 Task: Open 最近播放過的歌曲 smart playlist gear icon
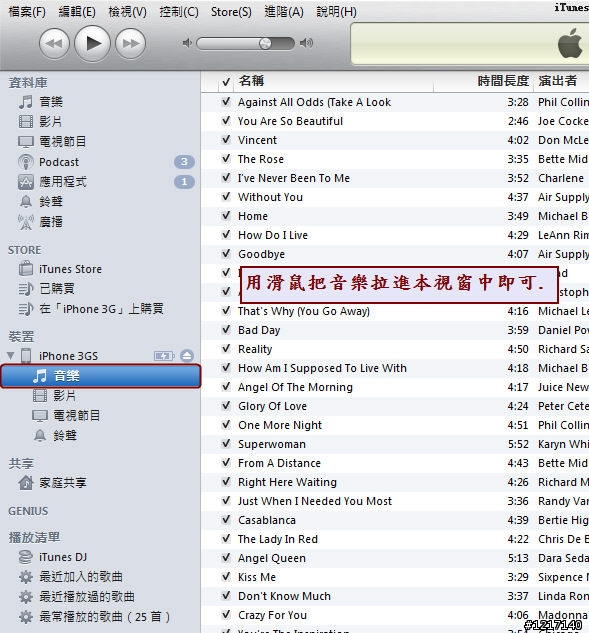point(26,597)
